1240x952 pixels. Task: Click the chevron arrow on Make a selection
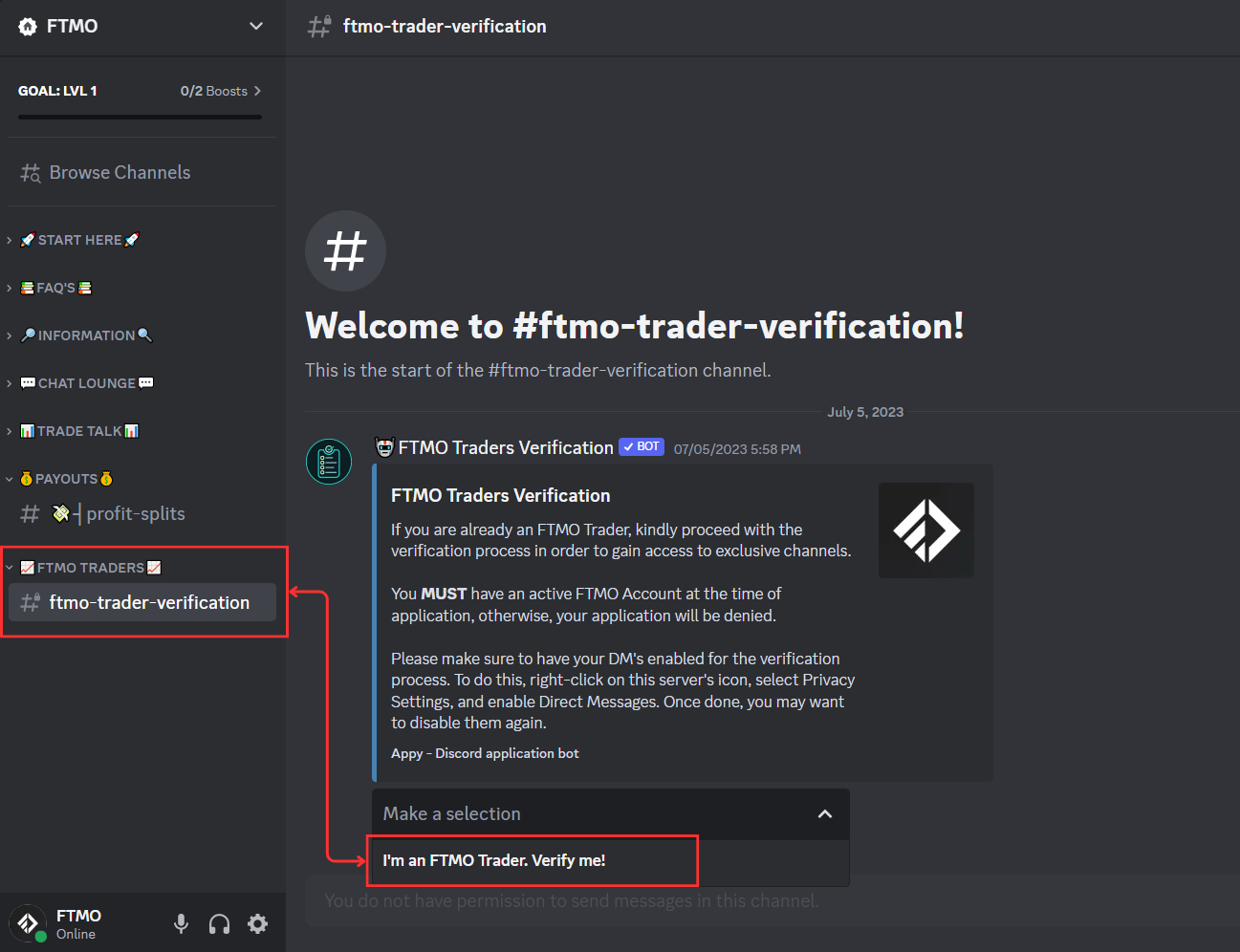(x=825, y=814)
